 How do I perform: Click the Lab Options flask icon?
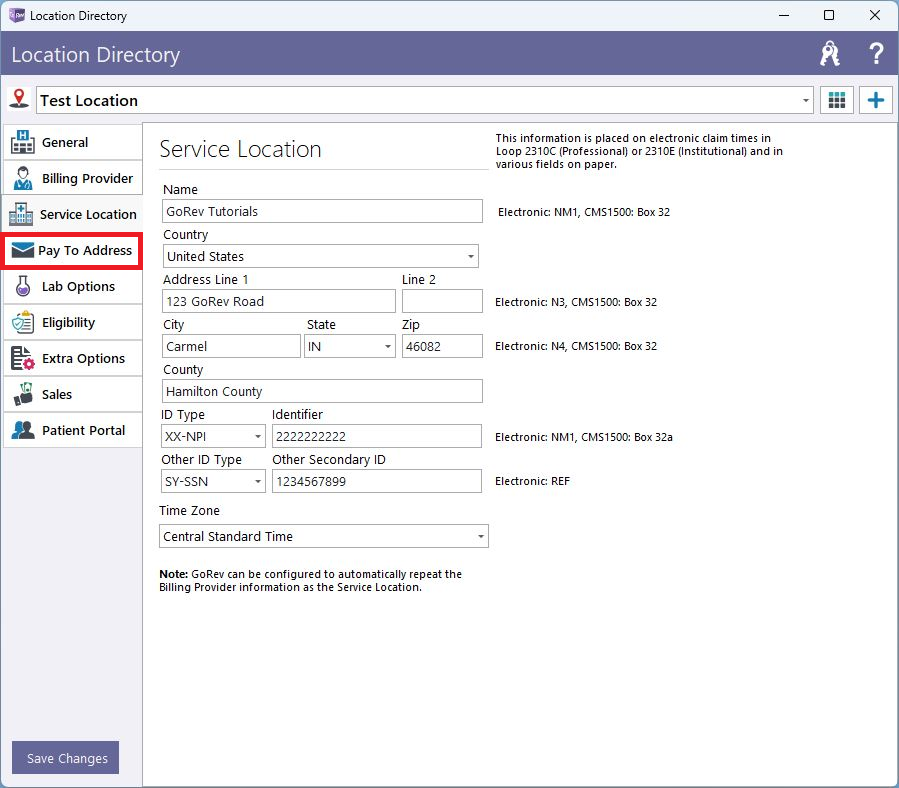pyautogui.click(x=23, y=286)
